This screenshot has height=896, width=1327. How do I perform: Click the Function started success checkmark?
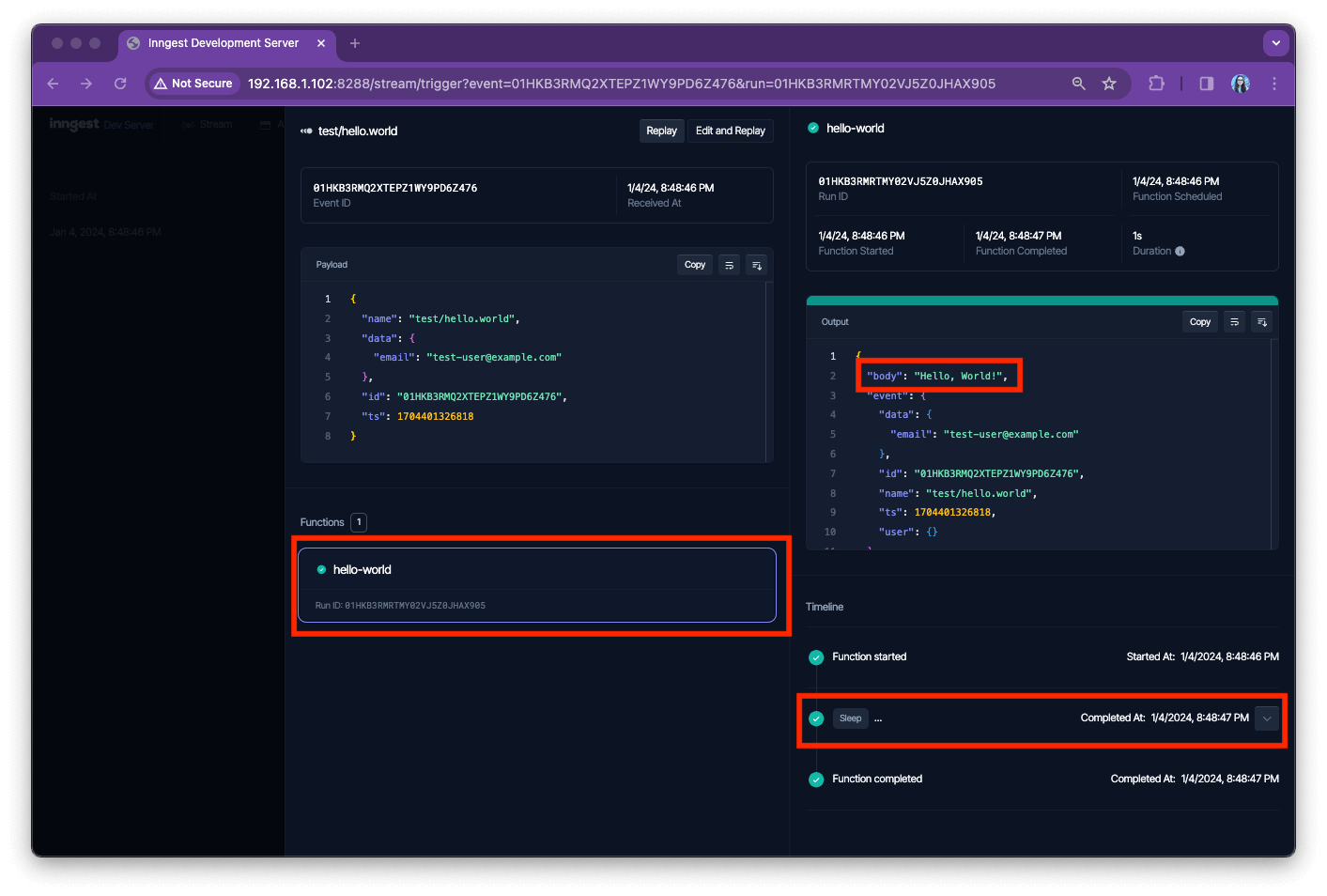tap(816, 657)
